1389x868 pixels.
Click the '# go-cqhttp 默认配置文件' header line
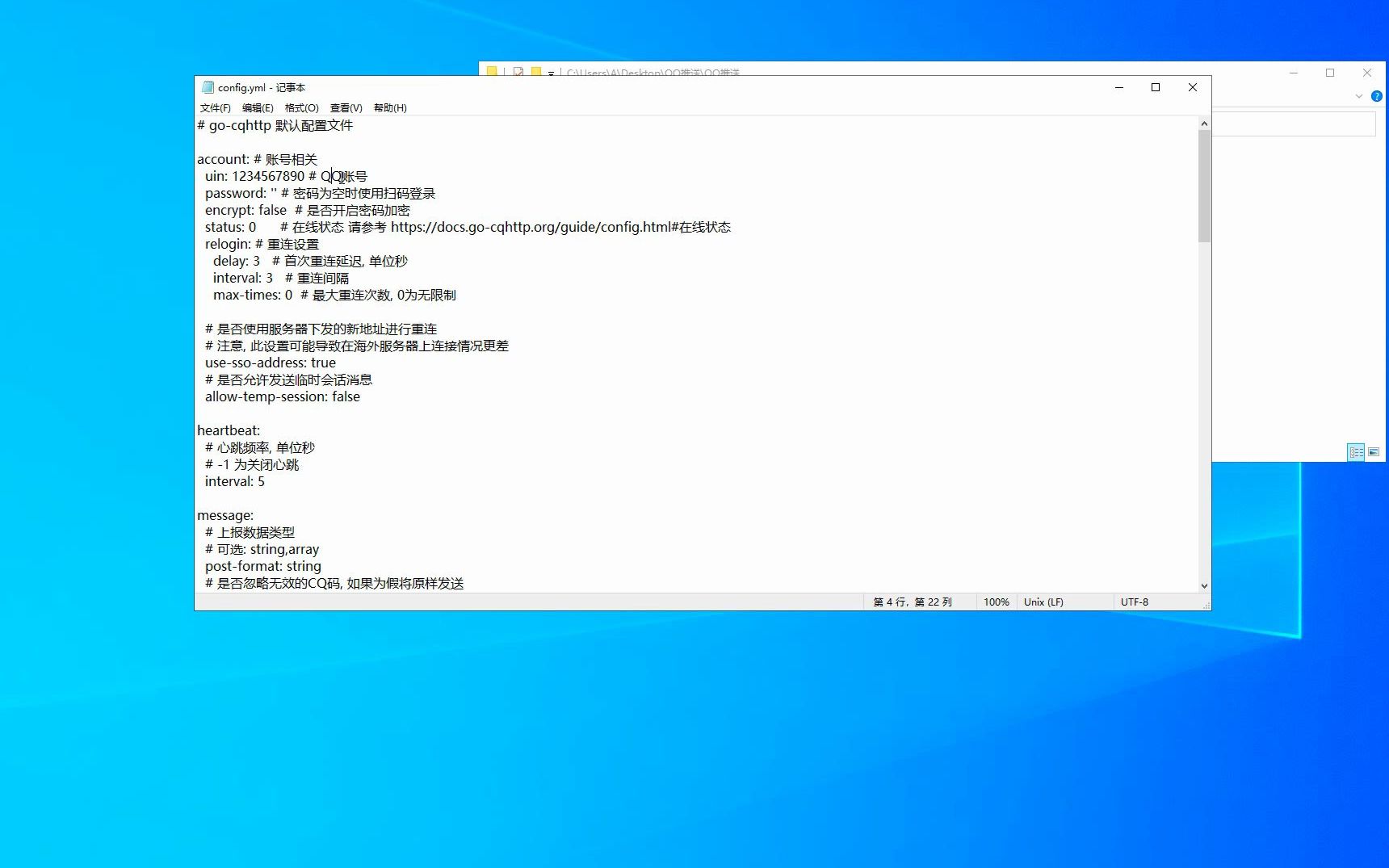point(275,125)
